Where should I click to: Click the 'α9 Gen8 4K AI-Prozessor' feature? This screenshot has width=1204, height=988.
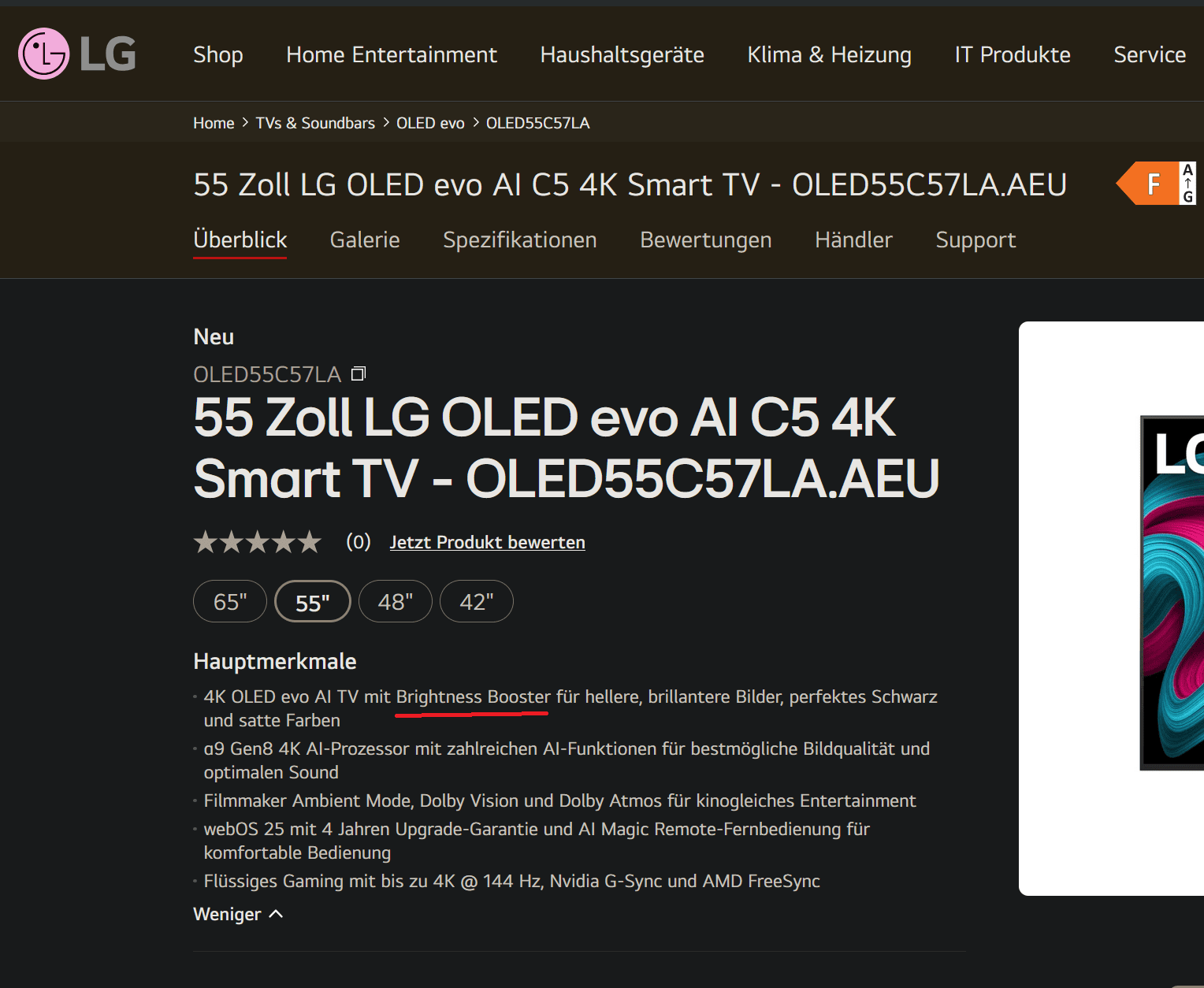click(x=567, y=760)
